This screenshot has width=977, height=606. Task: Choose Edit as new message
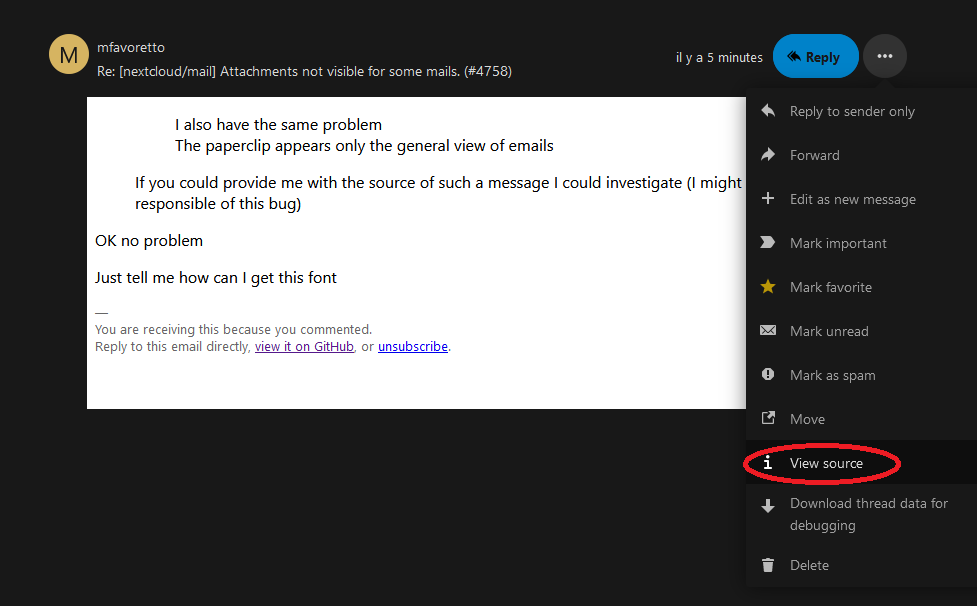click(861, 199)
